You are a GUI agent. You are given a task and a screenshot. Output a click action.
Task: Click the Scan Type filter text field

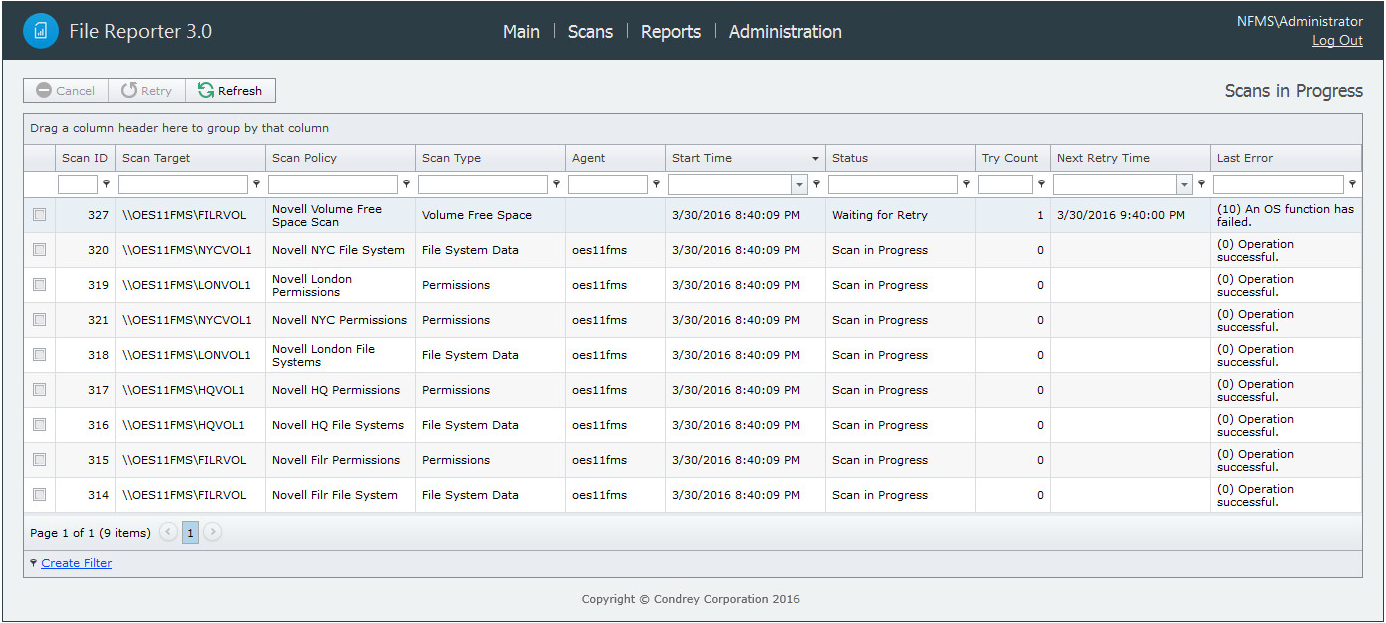pos(482,185)
